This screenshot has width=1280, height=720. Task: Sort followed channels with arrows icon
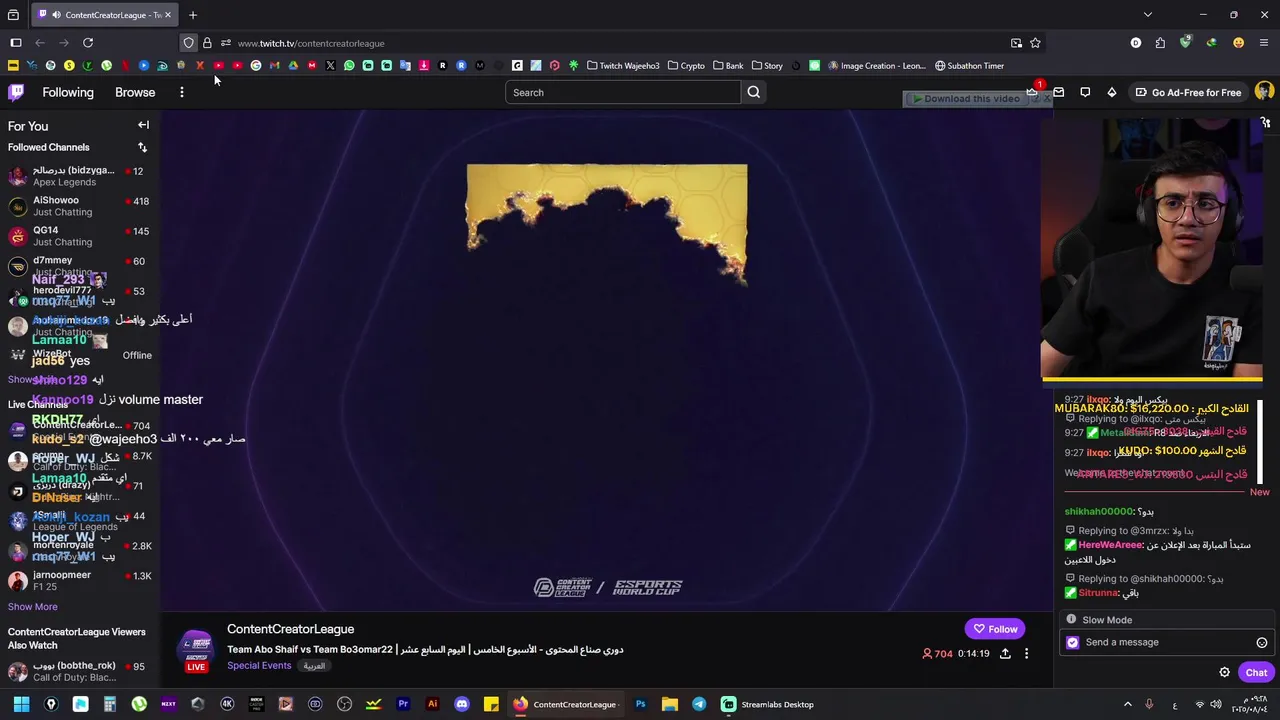142,147
